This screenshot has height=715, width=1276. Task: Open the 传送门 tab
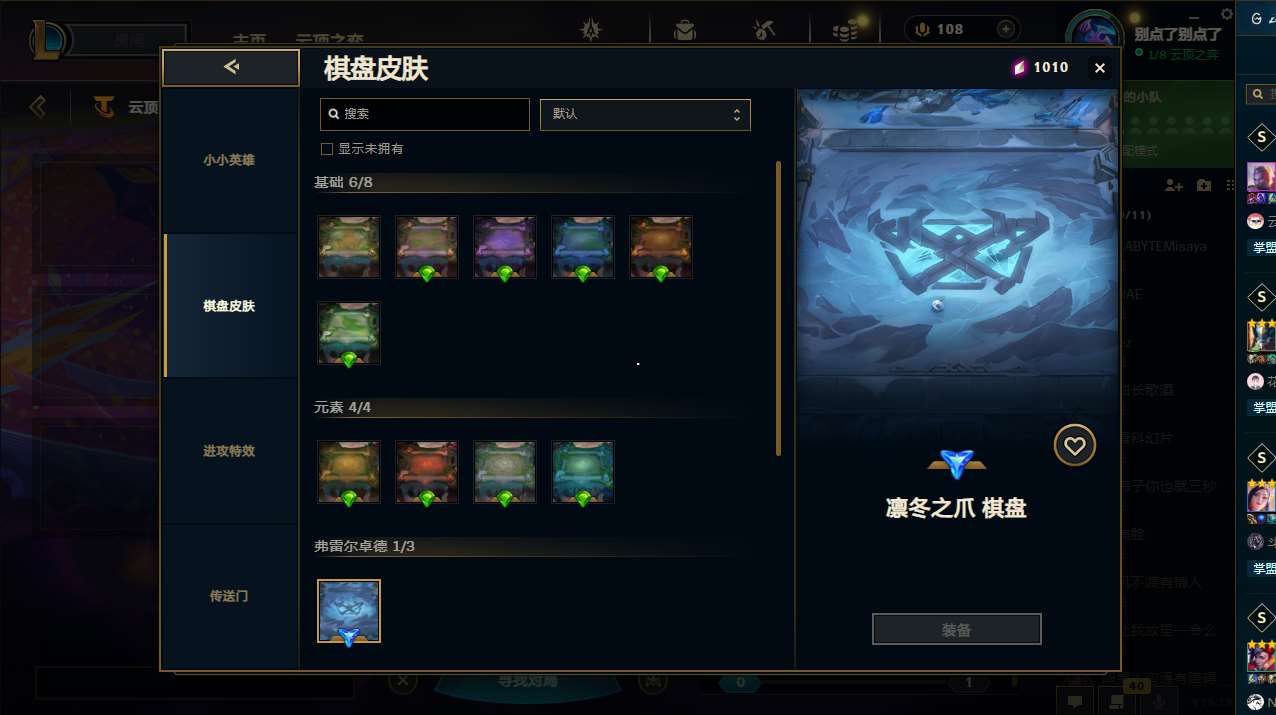[x=229, y=596]
